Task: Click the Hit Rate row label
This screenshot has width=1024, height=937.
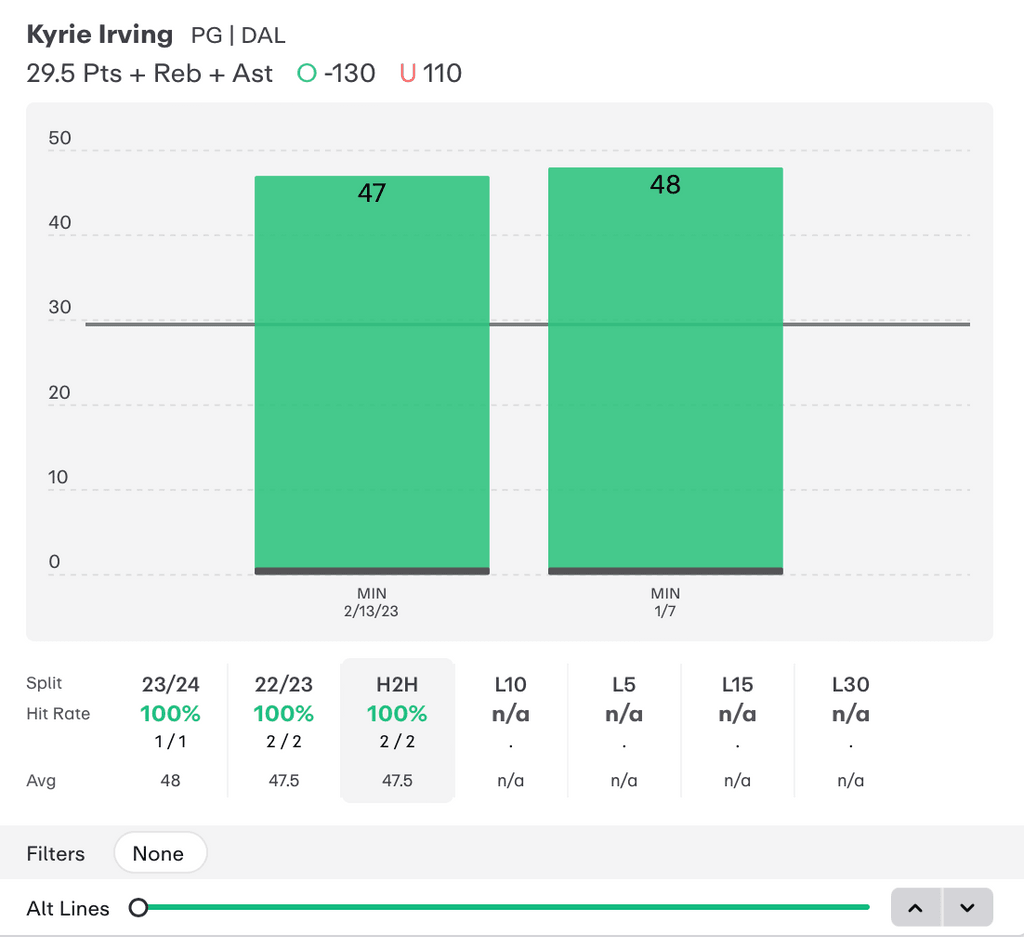Action: 58,714
